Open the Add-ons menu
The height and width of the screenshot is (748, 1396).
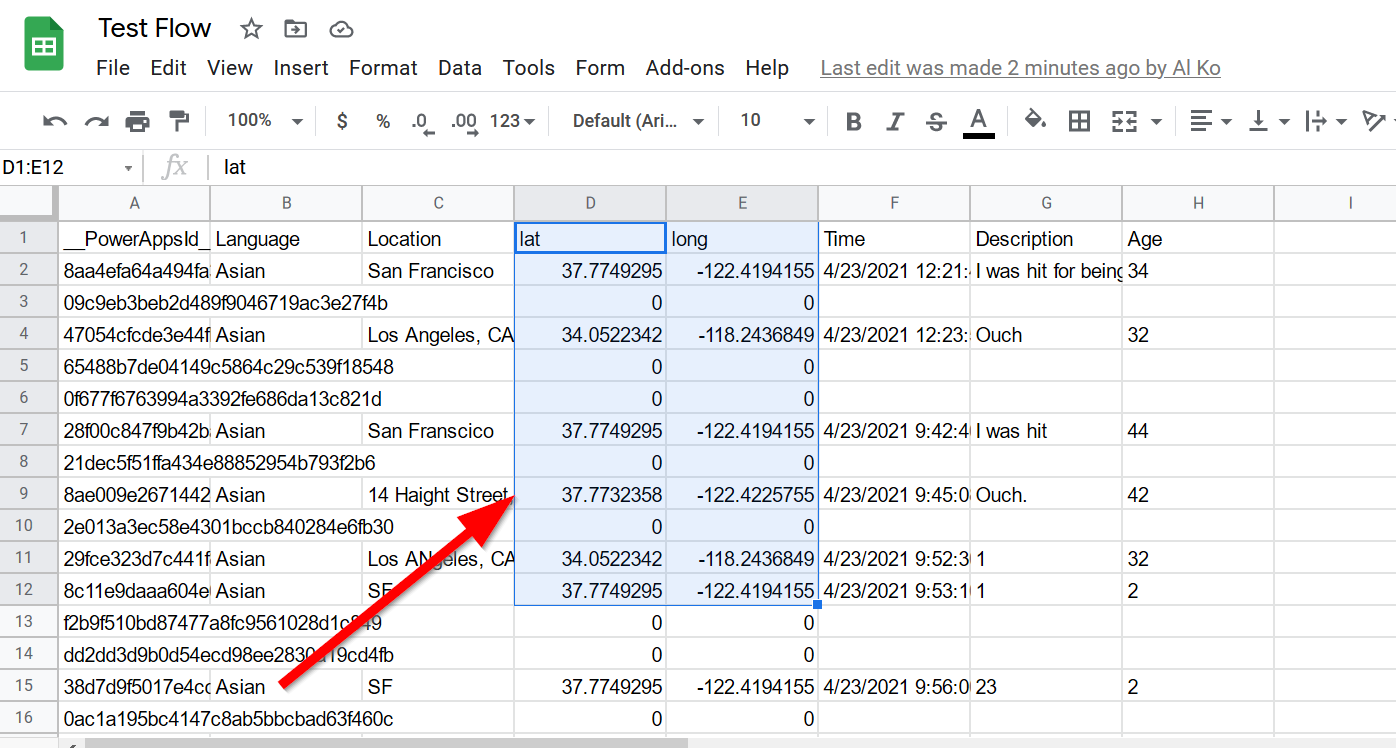click(685, 68)
